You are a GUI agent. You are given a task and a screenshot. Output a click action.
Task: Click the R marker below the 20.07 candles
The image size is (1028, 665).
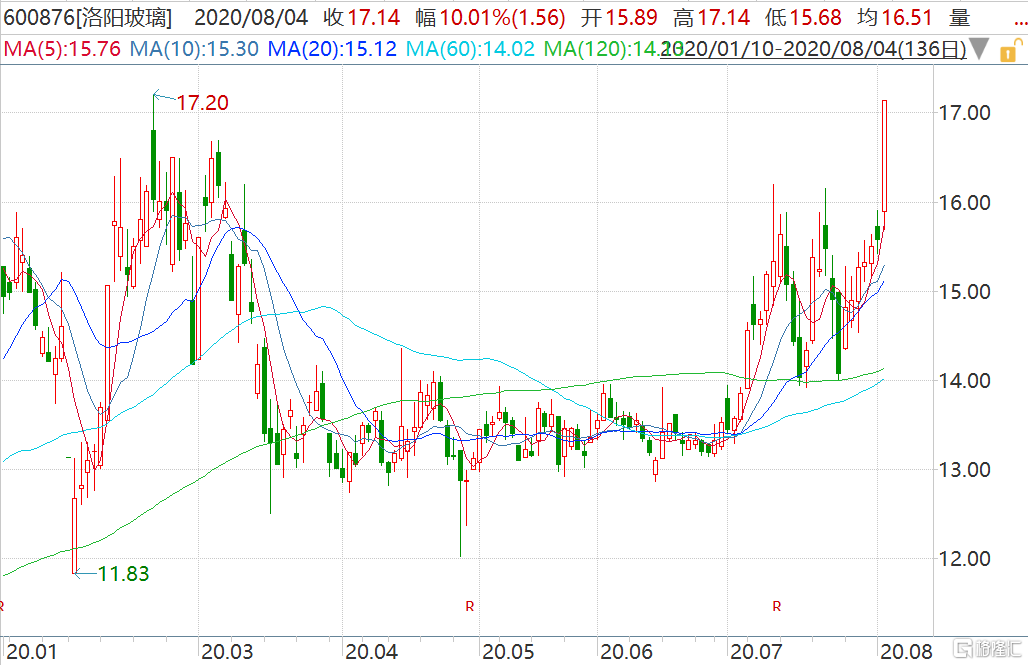coord(776,606)
